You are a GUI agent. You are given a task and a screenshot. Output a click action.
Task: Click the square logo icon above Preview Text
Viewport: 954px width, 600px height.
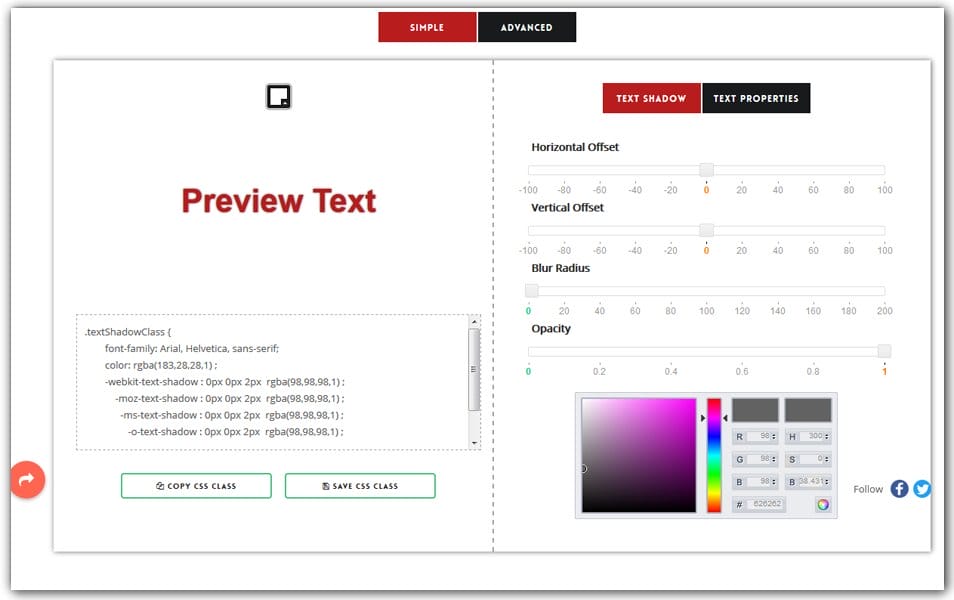point(277,95)
